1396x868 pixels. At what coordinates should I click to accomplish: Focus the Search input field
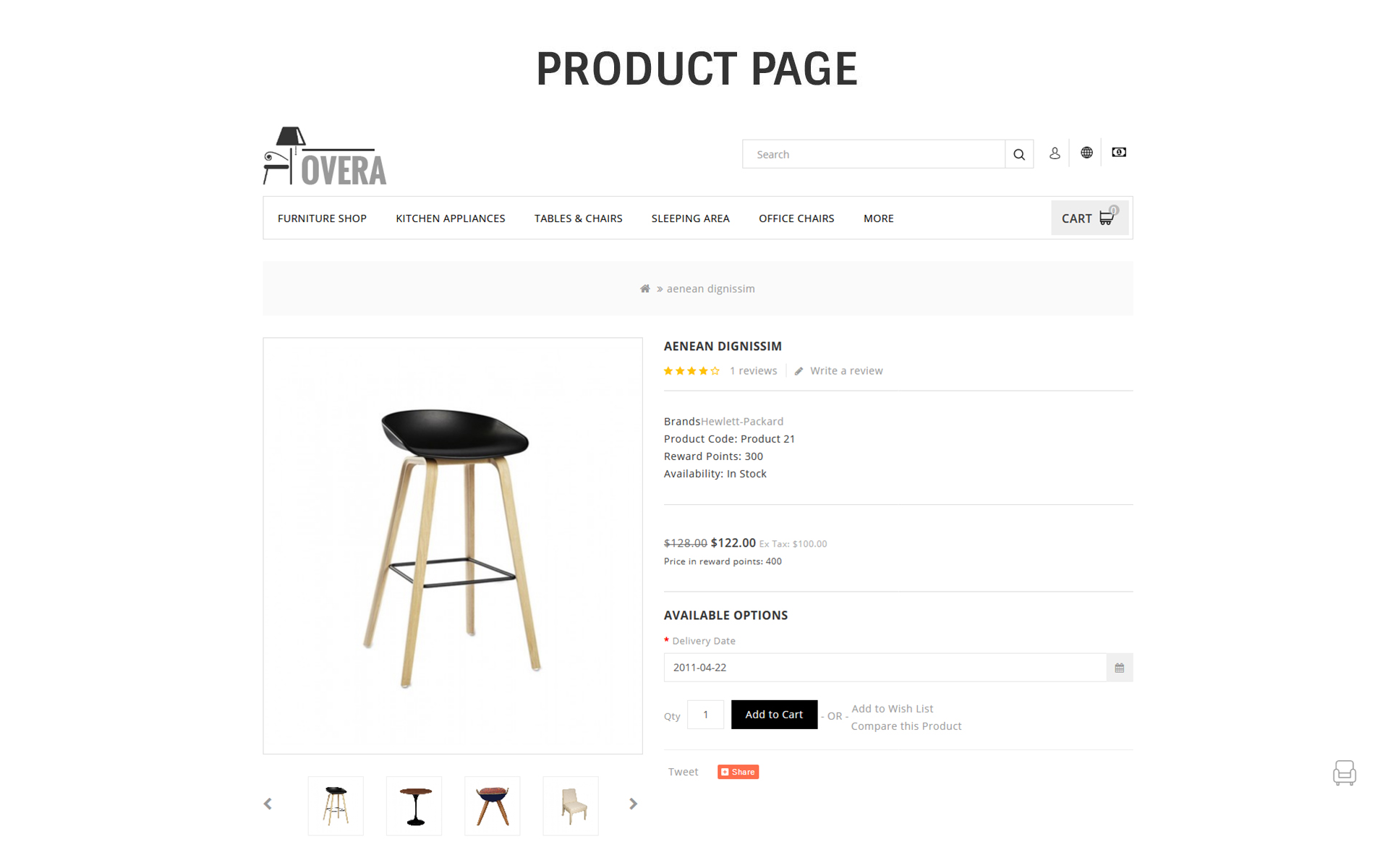873,154
